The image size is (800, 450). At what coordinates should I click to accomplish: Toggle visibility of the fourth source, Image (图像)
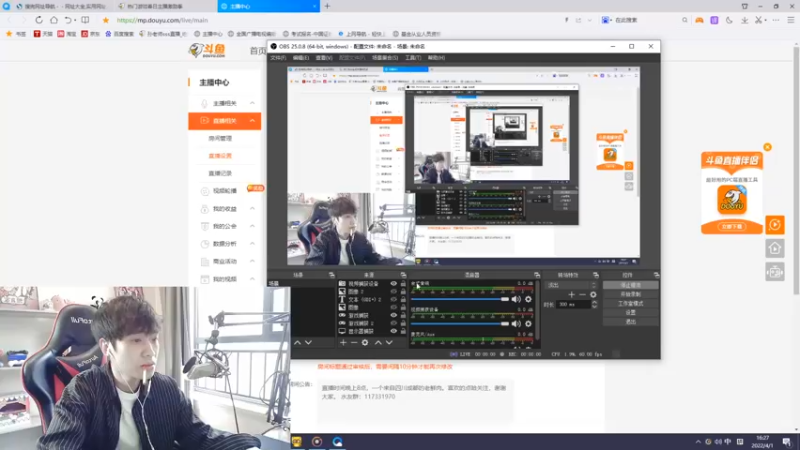[x=393, y=307]
